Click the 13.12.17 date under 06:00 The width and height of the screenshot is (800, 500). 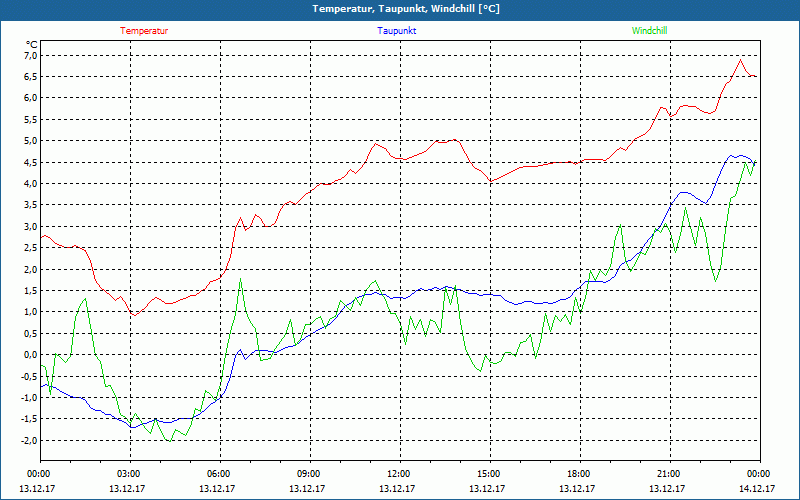pyautogui.click(x=218, y=489)
